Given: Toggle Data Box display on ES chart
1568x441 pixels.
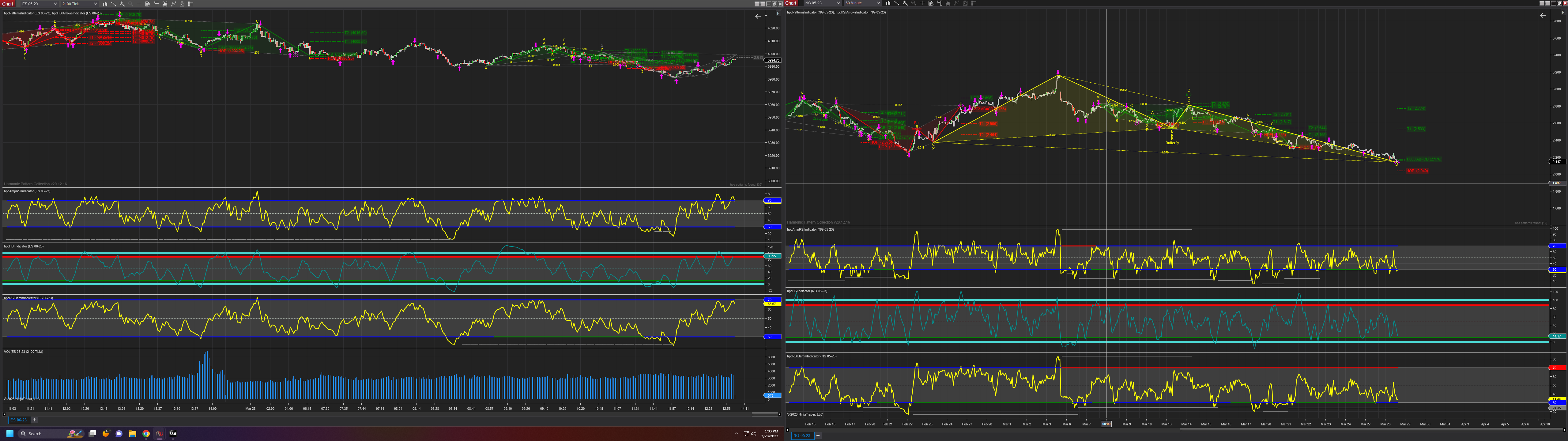Looking at the screenshot, I should pyautogui.click(x=148, y=4).
